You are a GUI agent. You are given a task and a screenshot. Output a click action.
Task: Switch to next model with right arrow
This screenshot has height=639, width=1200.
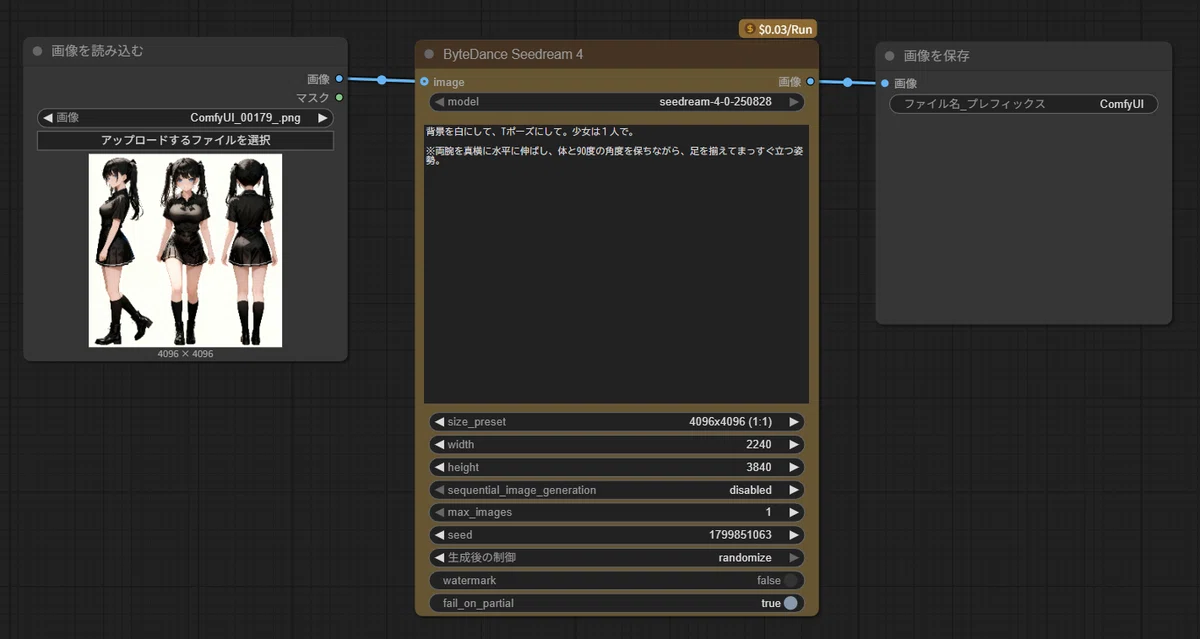coord(794,102)
